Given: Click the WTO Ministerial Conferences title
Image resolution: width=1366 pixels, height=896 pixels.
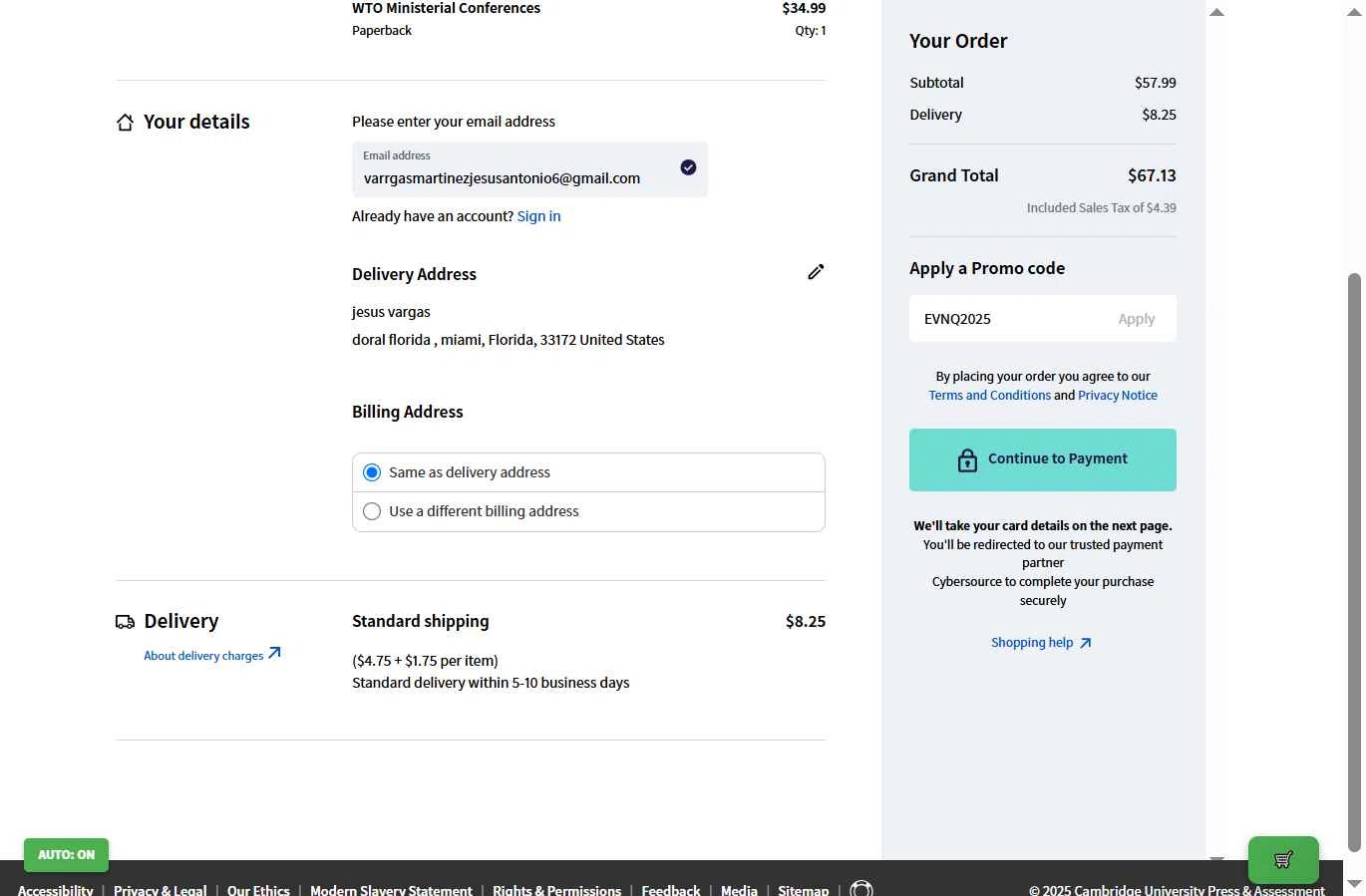Looking at the screenshot, I should (446, 8).
